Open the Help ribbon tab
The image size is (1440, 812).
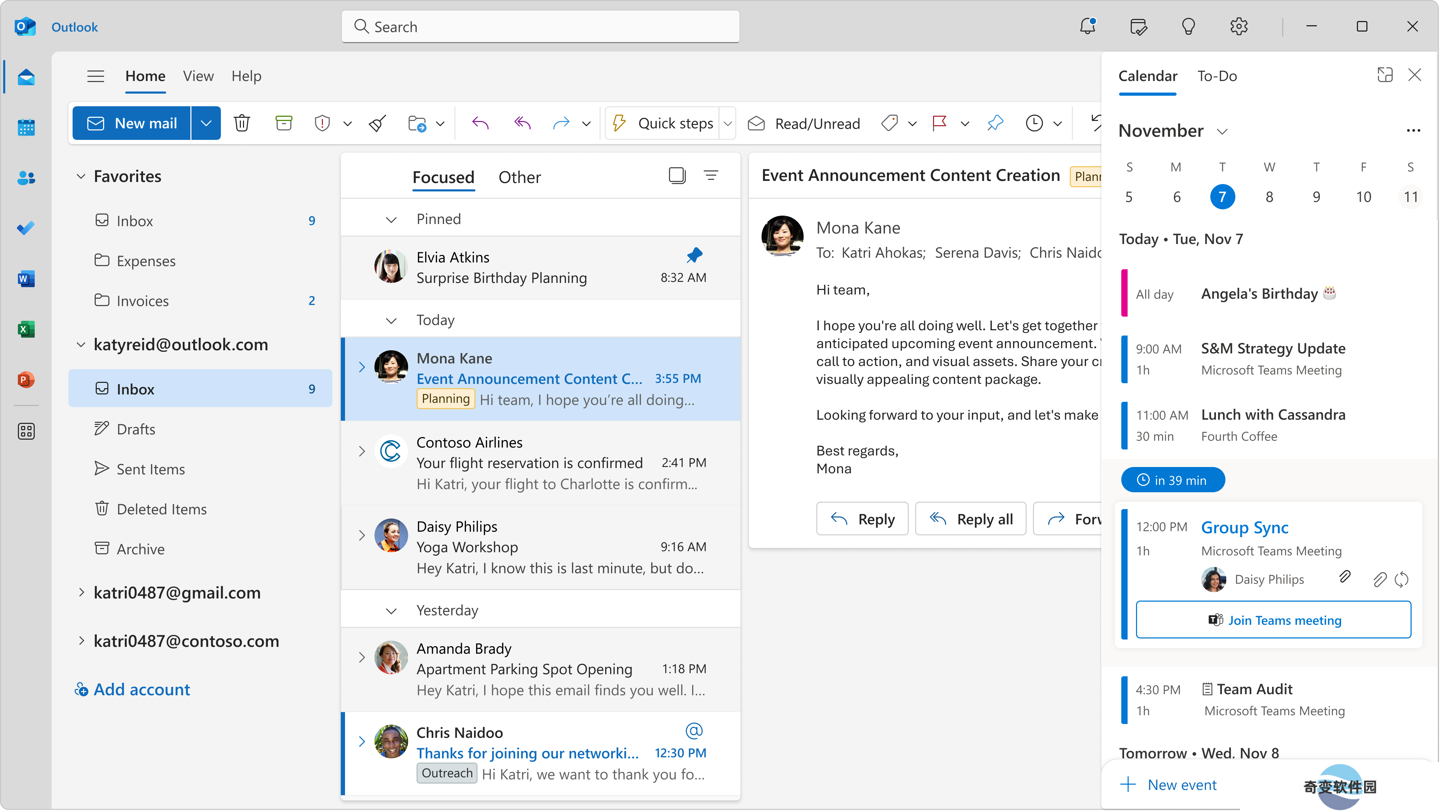tap(246, 76)
